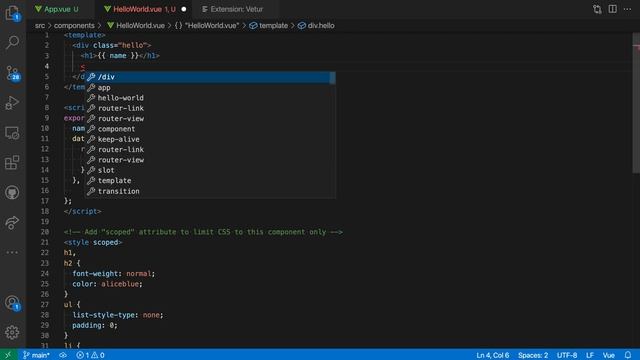The width and height of the screenshot is (640, 360).
Task: Pick the component suggestion
Action: [x=210, y=129]
